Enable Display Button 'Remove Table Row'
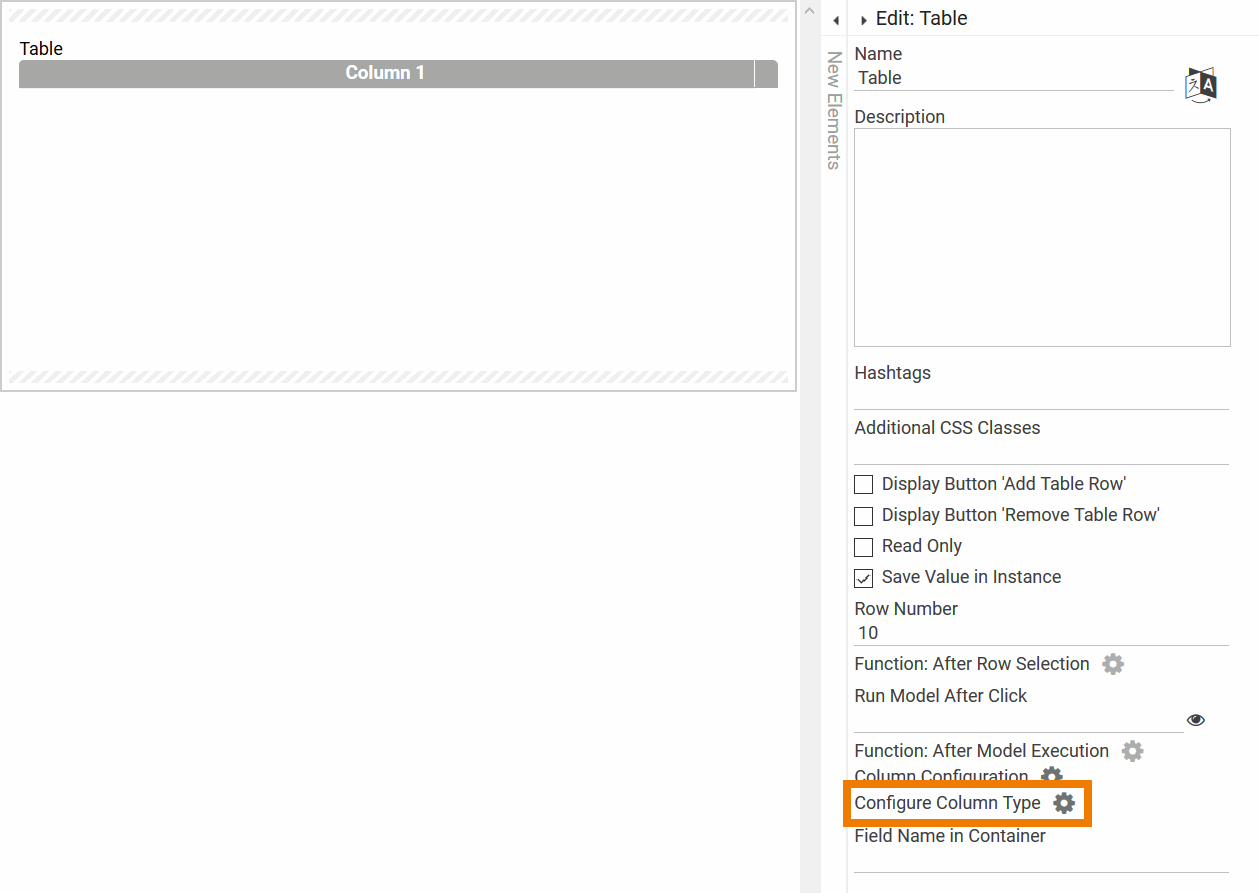Viewport: 1259px width, 893px height. coord(864,516)
